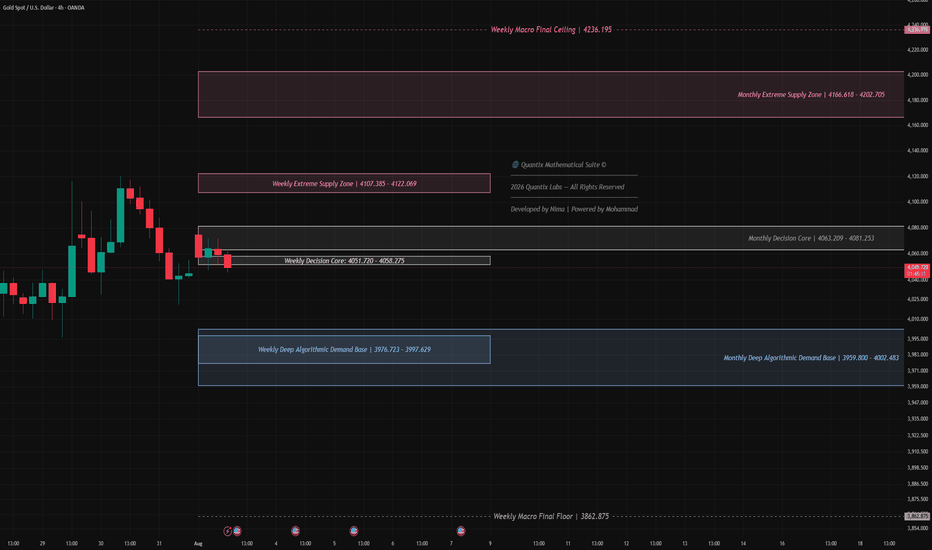Click the 4,025.000 price scale value
This screenshot has height=550, width=932.
point(917,299)
